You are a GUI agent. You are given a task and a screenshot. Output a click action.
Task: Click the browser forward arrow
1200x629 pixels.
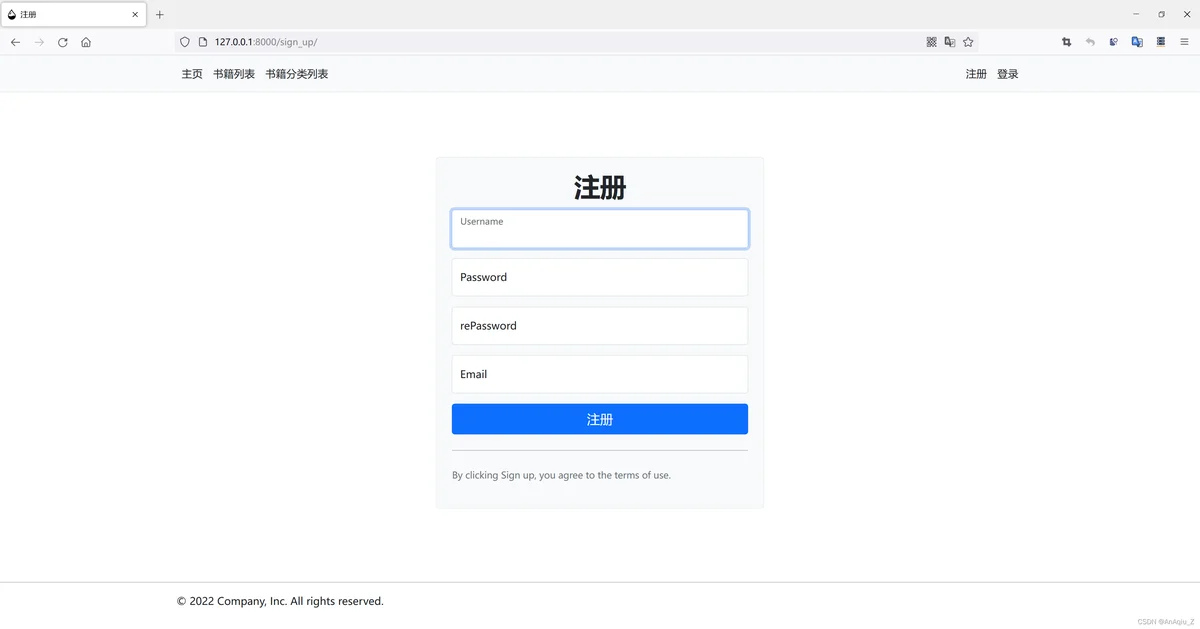(39, 42)
